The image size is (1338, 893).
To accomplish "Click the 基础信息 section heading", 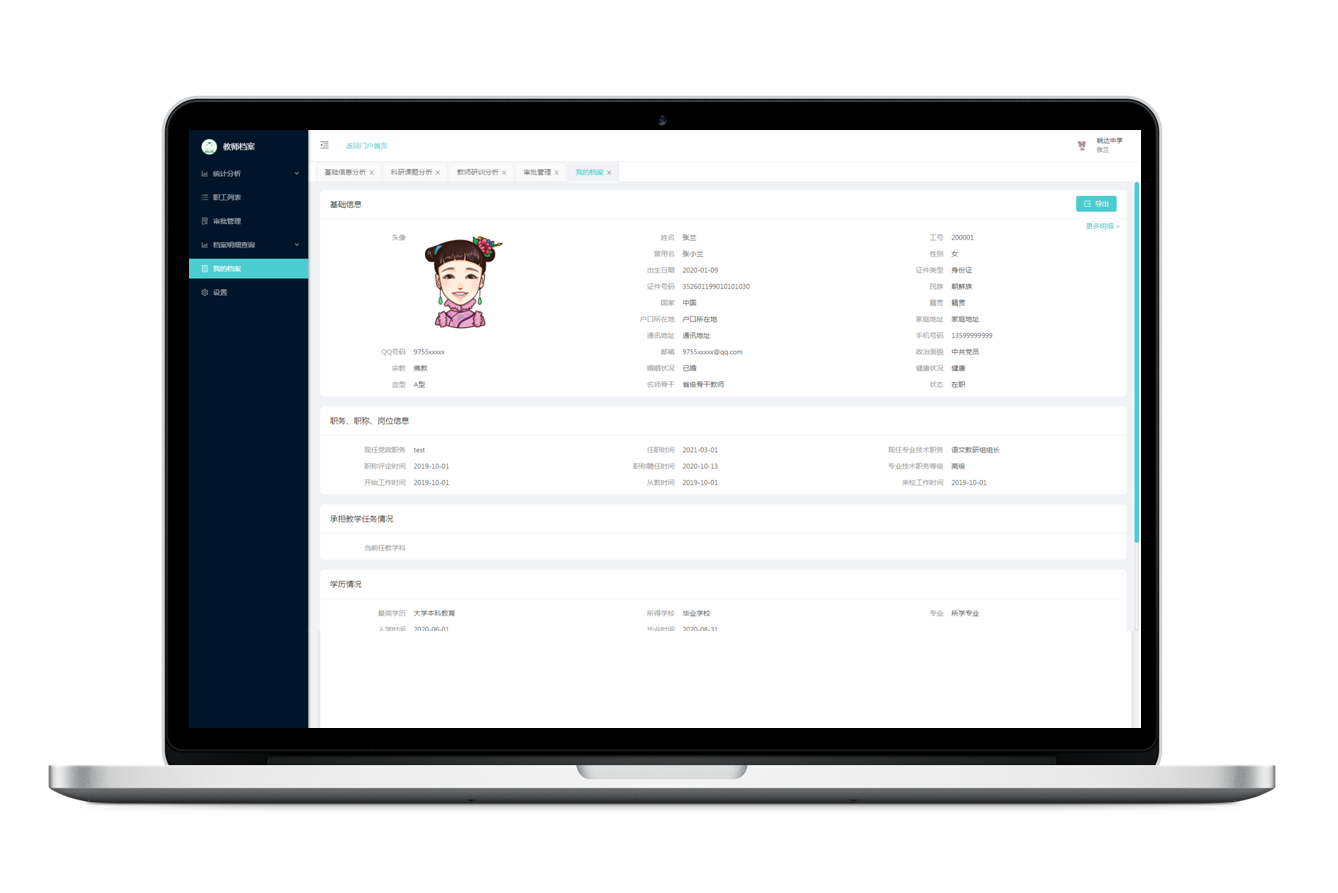I will [346, 205].
